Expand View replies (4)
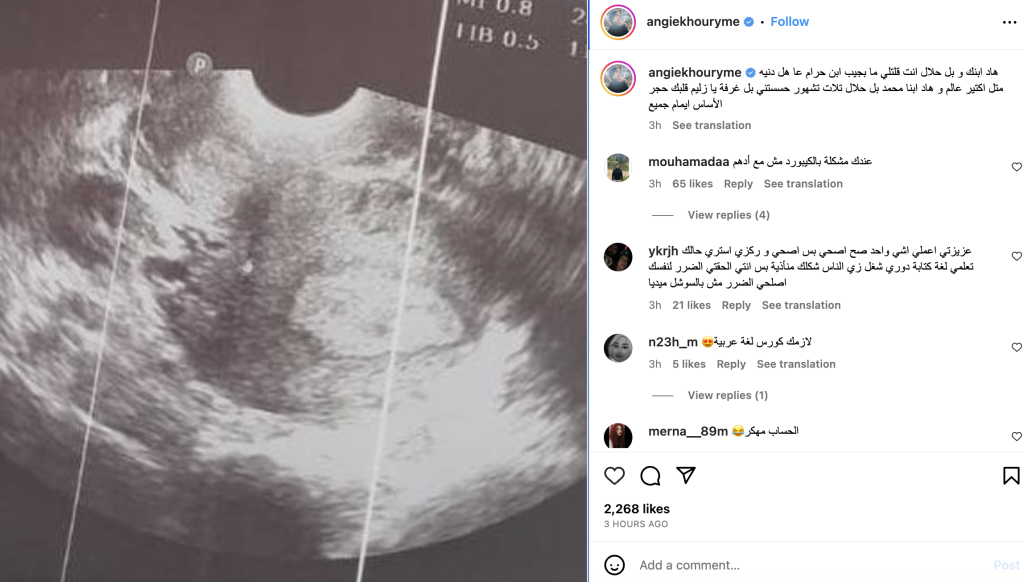The height and width of the screenshot is (582, 1024). click(728, 215)
